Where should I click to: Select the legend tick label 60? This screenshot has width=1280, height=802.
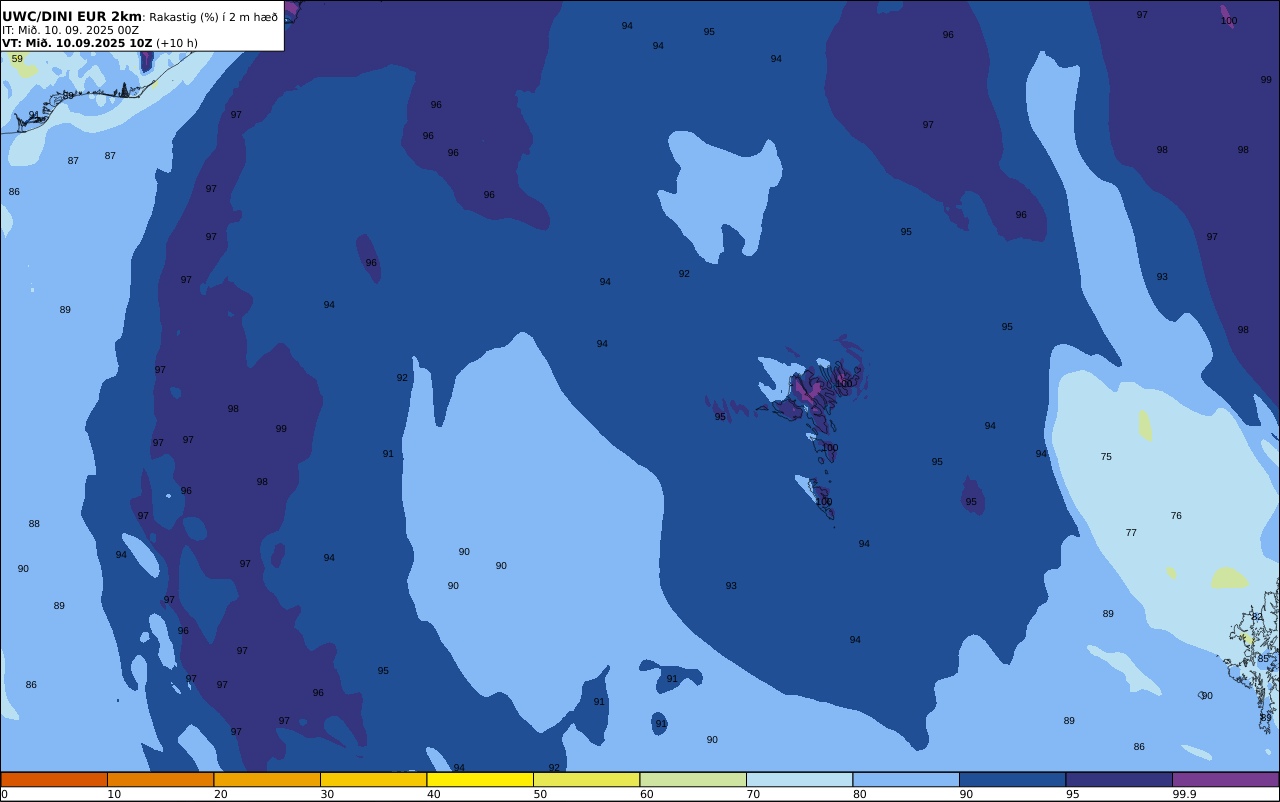point(646,794)
